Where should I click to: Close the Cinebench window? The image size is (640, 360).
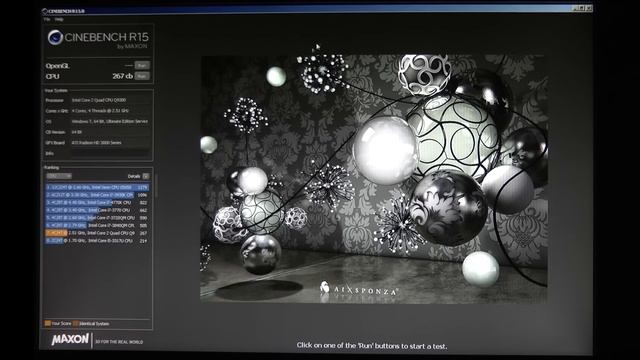pos(588,8)
